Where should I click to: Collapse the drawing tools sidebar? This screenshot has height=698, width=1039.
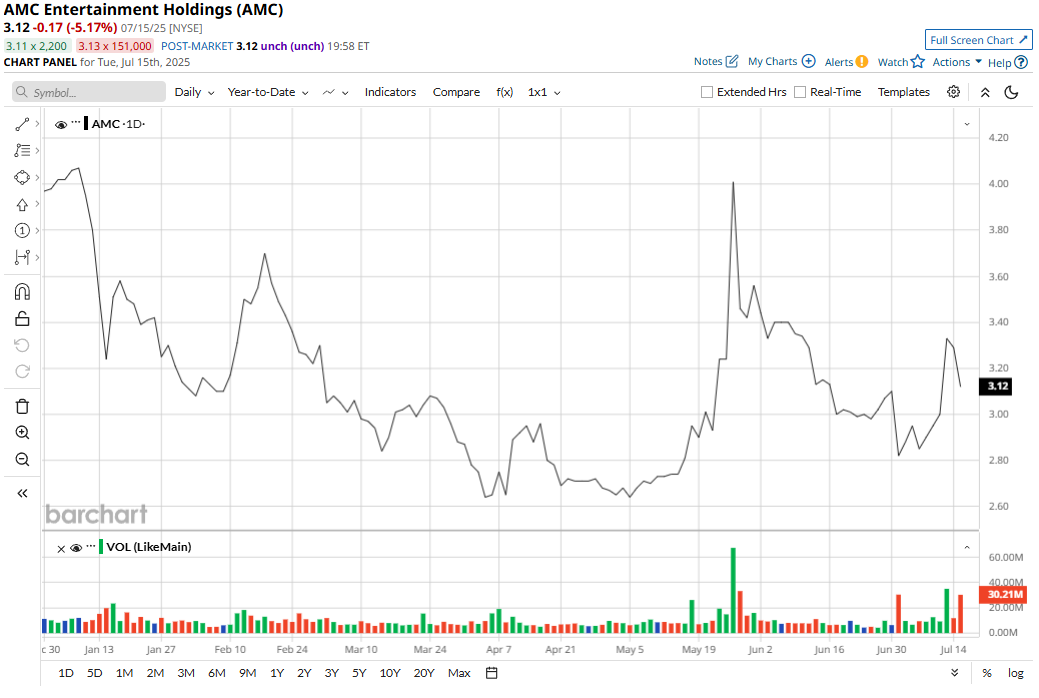22,493
